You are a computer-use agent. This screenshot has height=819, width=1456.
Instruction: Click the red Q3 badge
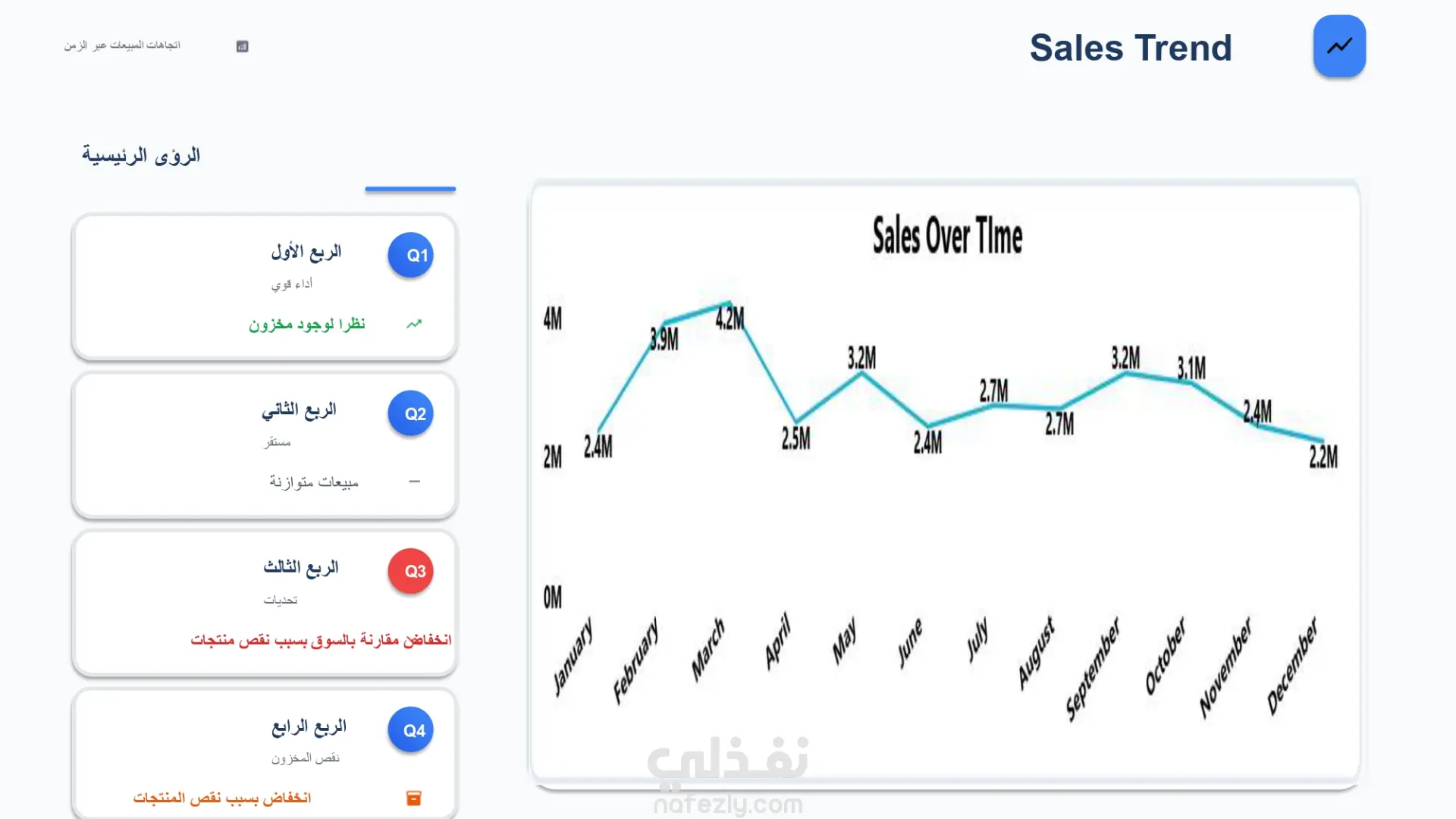pos(411,572)
